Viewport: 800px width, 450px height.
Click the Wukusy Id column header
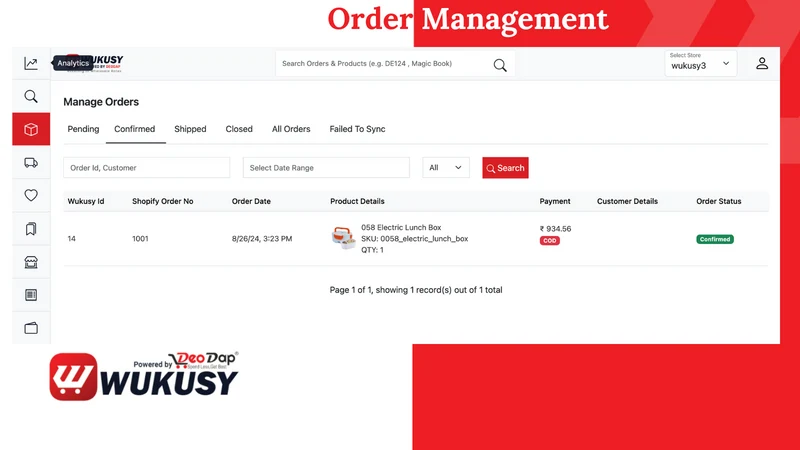click(86, 202)
